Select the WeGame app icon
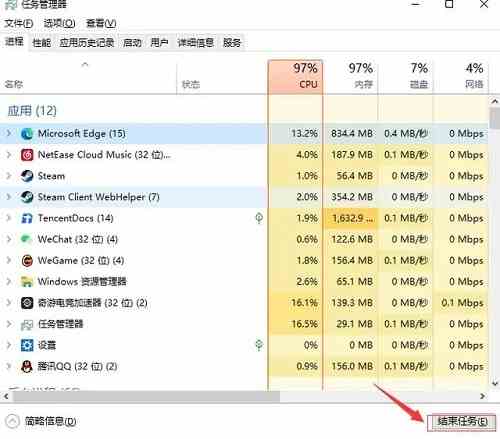 tap(27, 261)
